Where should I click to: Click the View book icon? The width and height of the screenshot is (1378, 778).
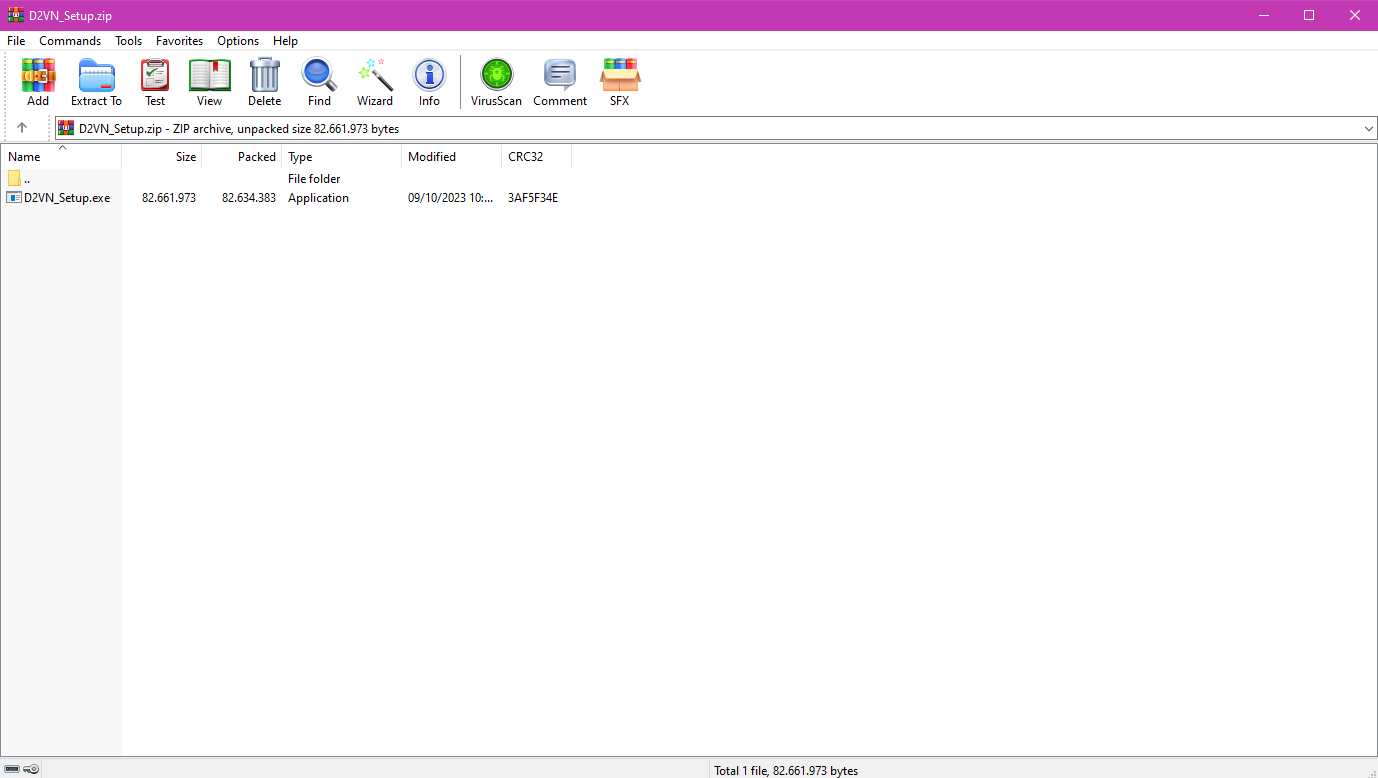tap(209, 82)
